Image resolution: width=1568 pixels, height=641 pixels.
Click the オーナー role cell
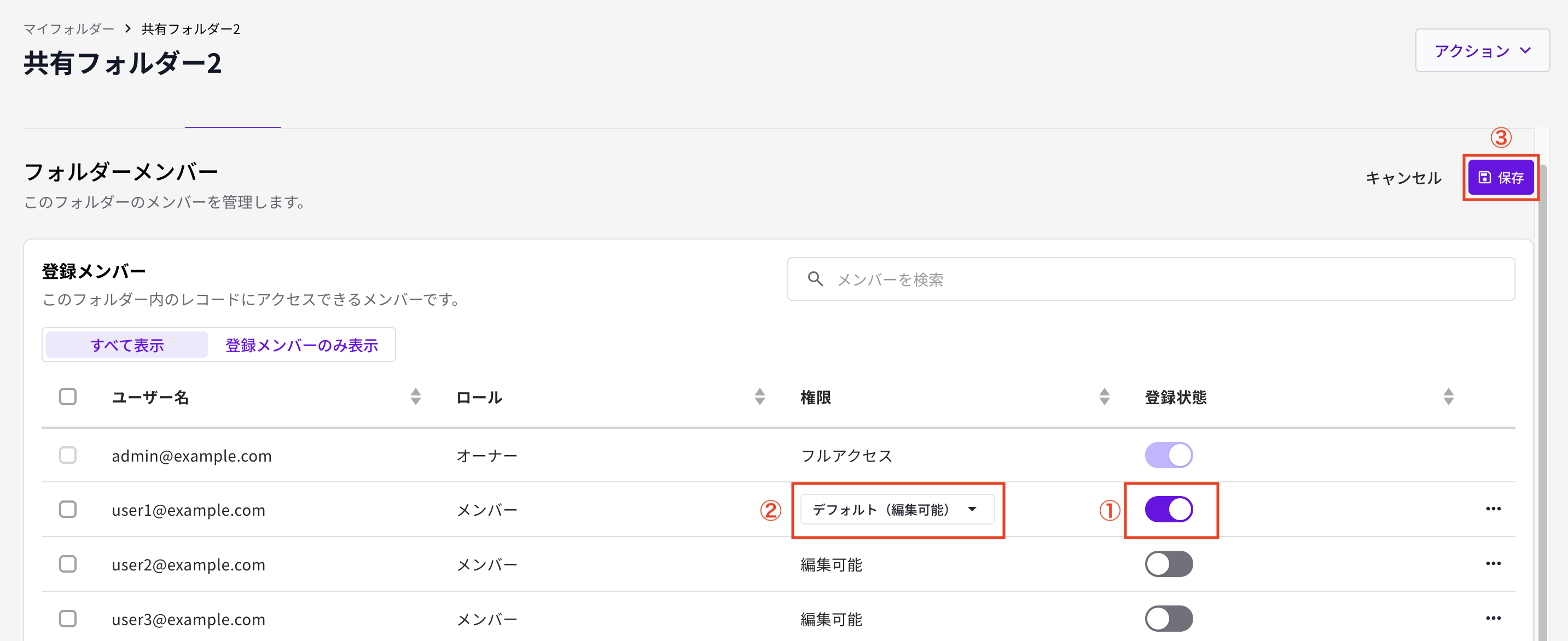486,456
